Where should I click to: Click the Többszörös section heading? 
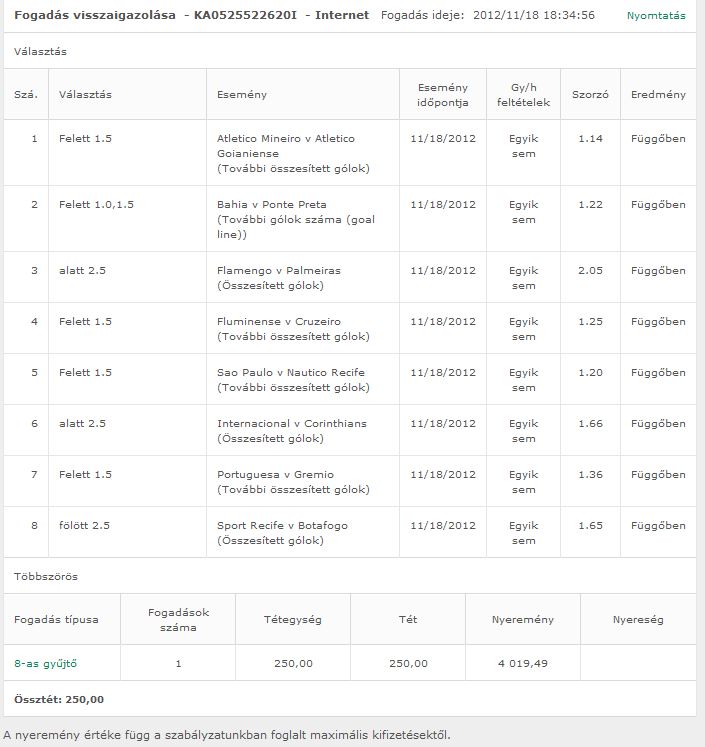45,577
